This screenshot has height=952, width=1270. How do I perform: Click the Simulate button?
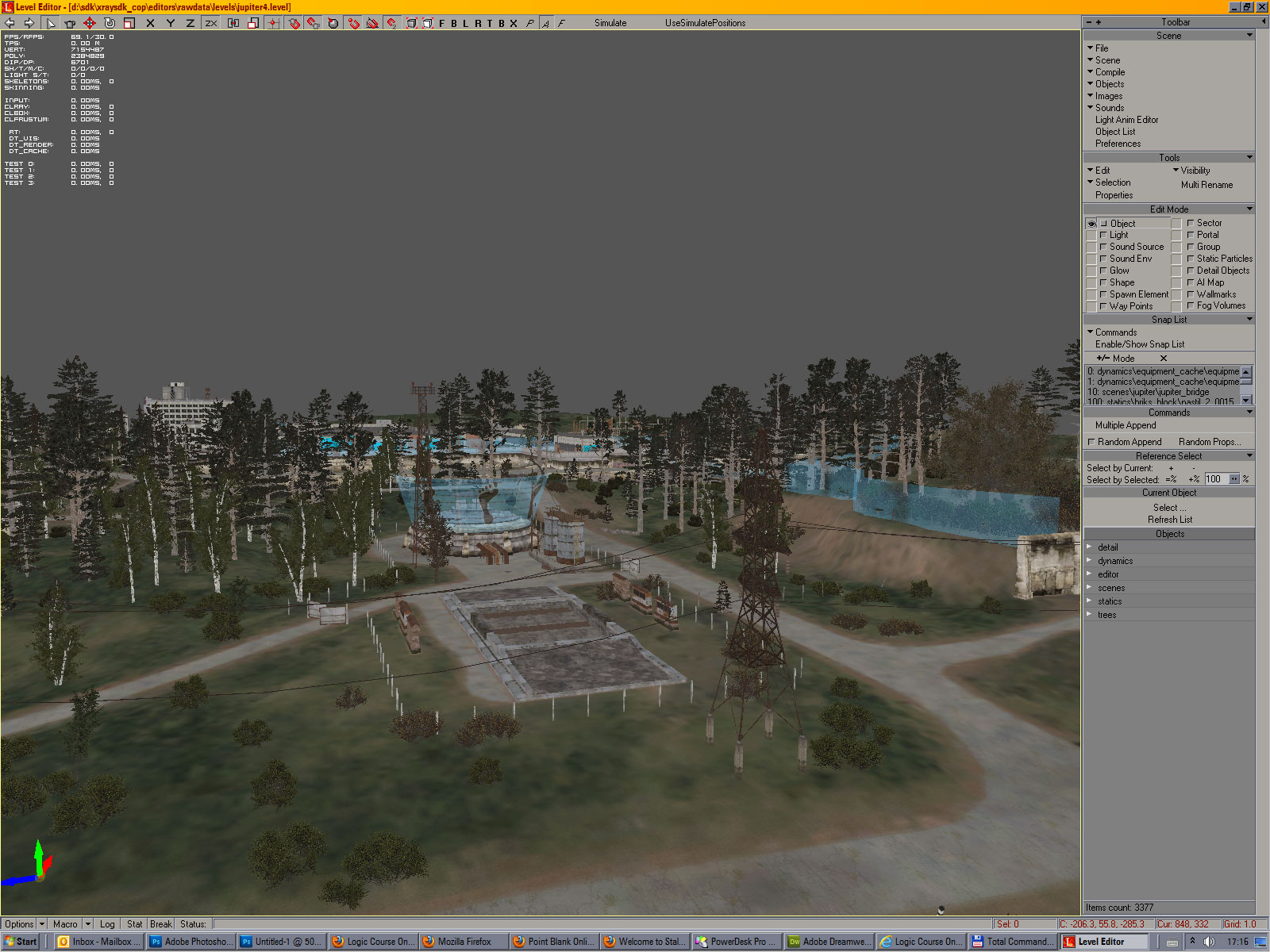tap(610, 23)
